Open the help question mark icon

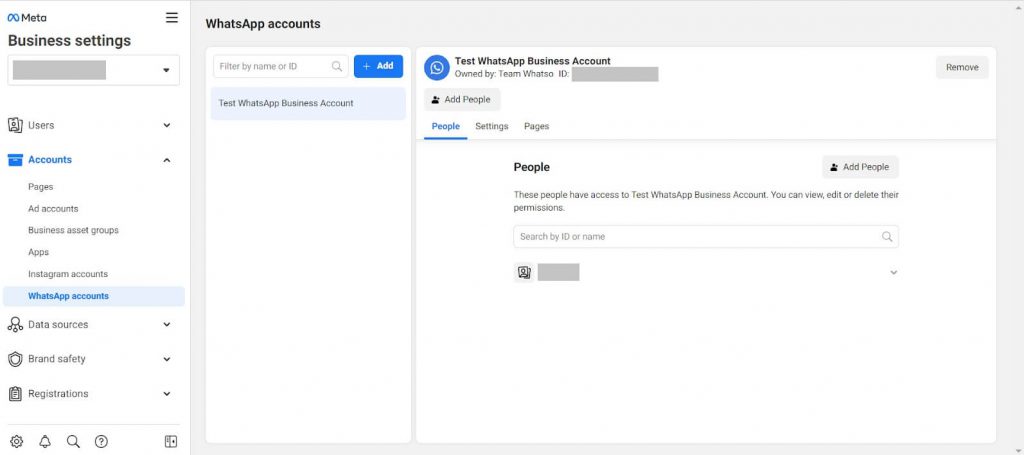click(x=101, y=441)
